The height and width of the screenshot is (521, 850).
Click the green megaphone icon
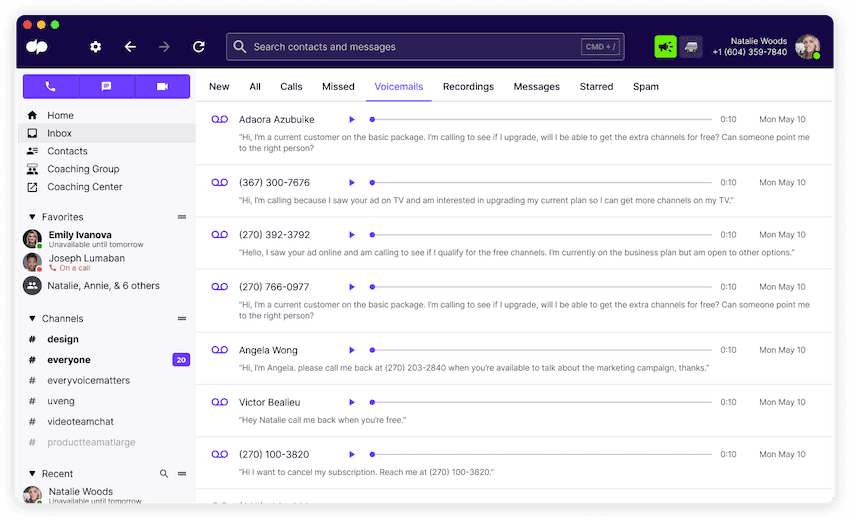click(665, 47)
